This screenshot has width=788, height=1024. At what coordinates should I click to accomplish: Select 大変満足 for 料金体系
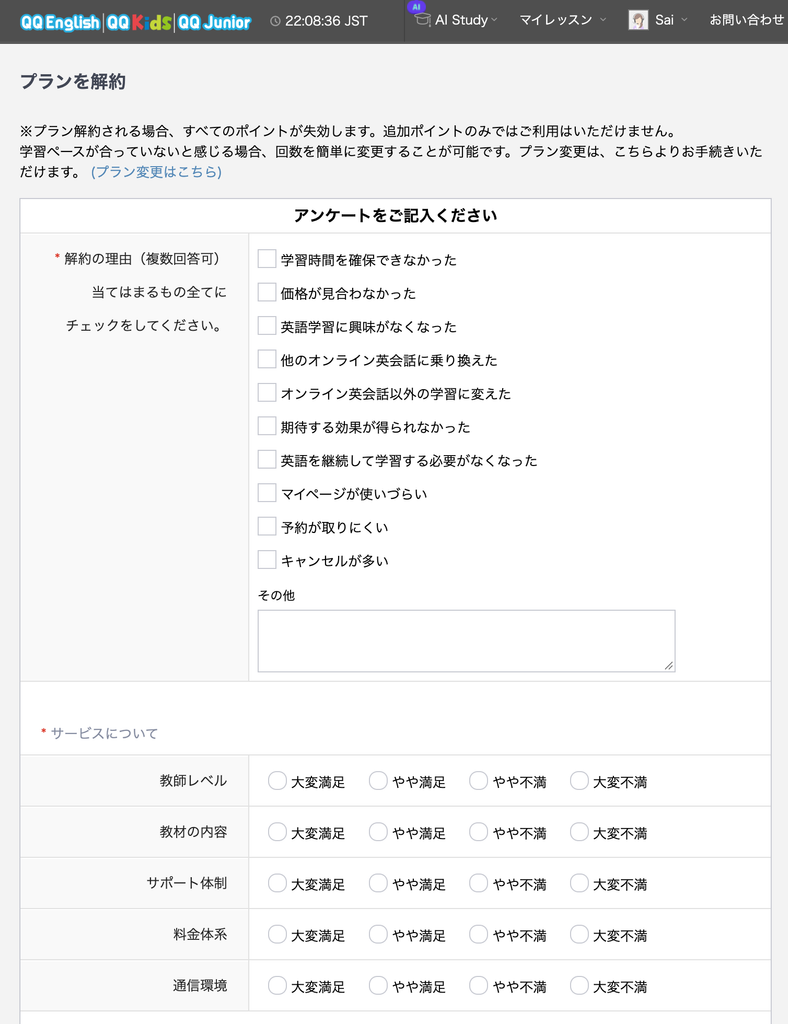tap(277, 934)
